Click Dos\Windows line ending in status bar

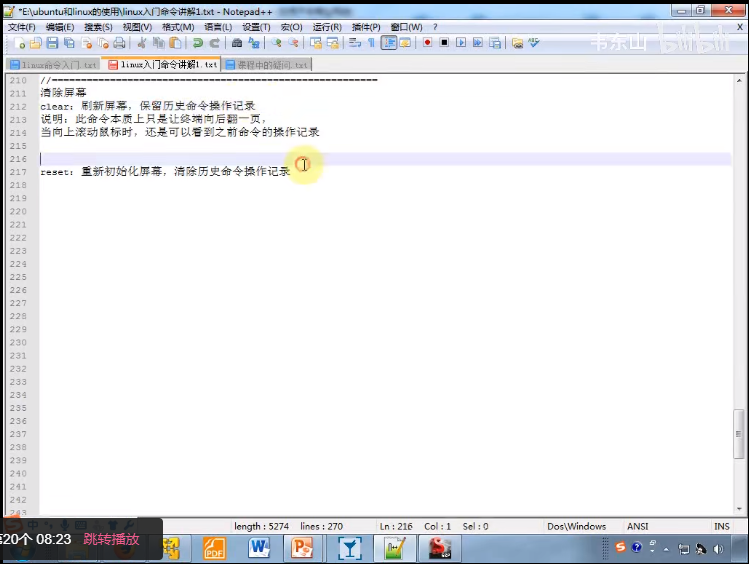click(x=577, y=526)
